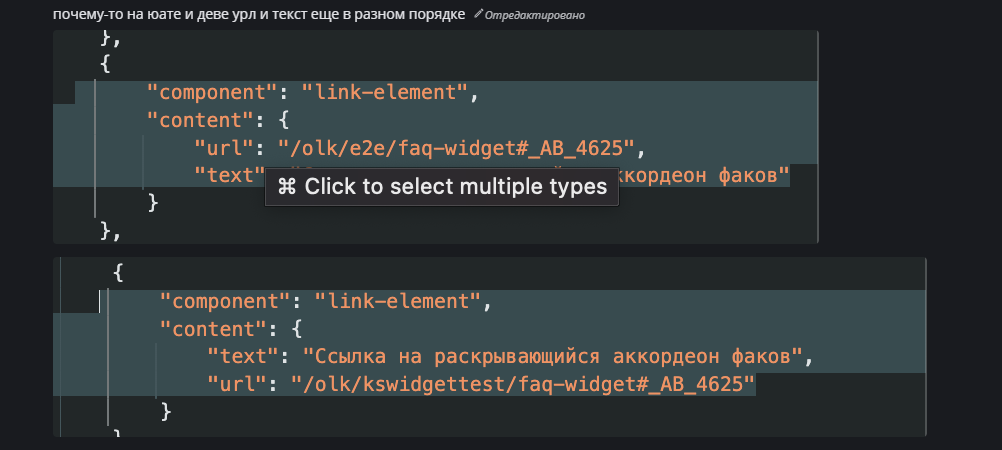Click the partially hidden "text" key in upper snippet
The height and width of the screenshot is (450, 1002).
coord(229,175)
